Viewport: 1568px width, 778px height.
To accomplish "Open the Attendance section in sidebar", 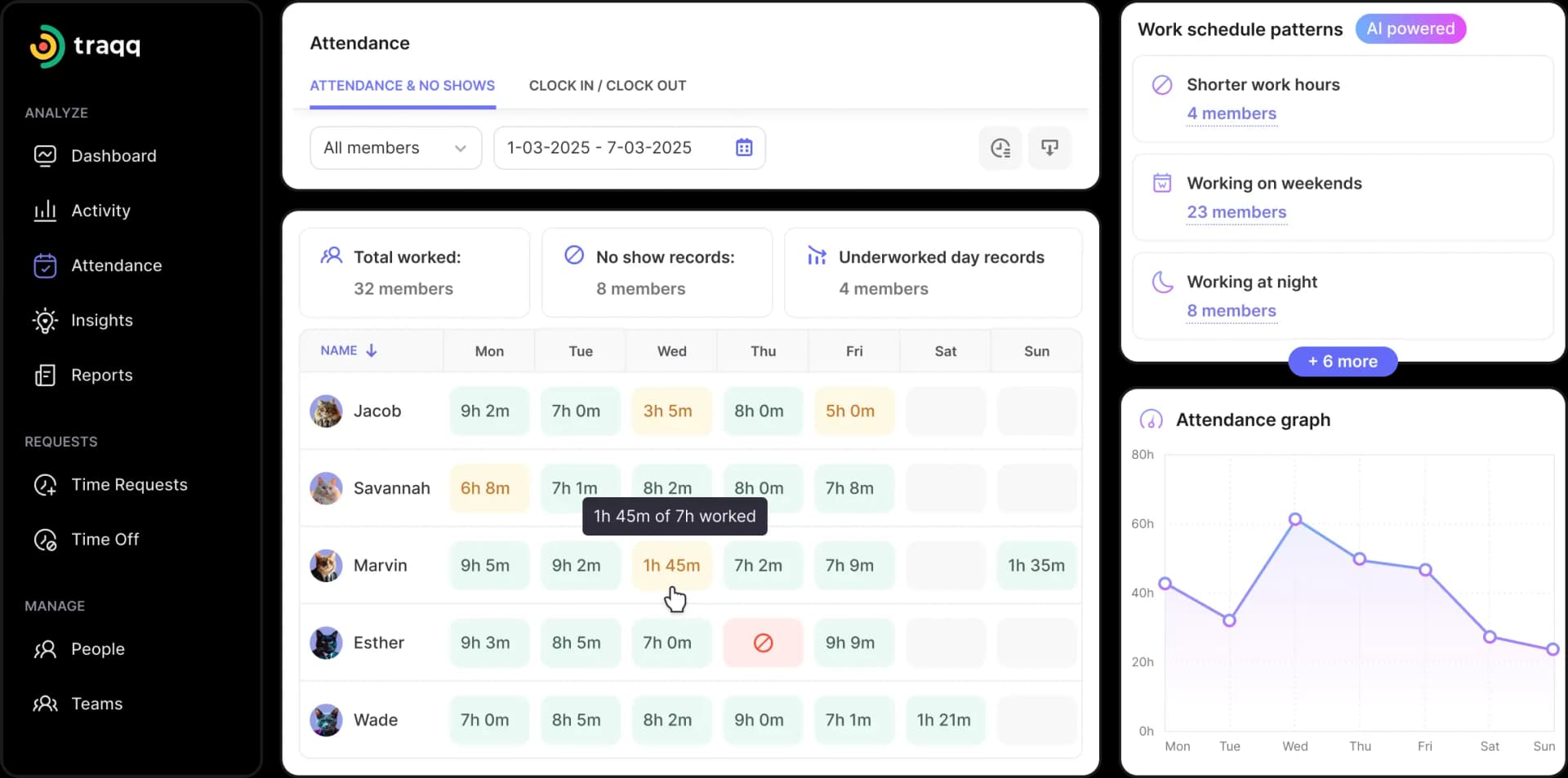I will [116, 265].
